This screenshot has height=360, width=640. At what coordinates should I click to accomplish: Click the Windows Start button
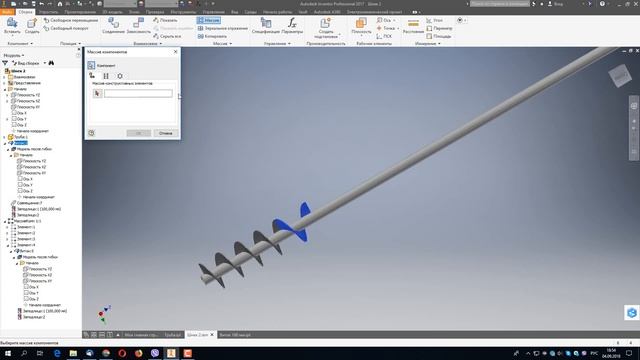[7, 353]
